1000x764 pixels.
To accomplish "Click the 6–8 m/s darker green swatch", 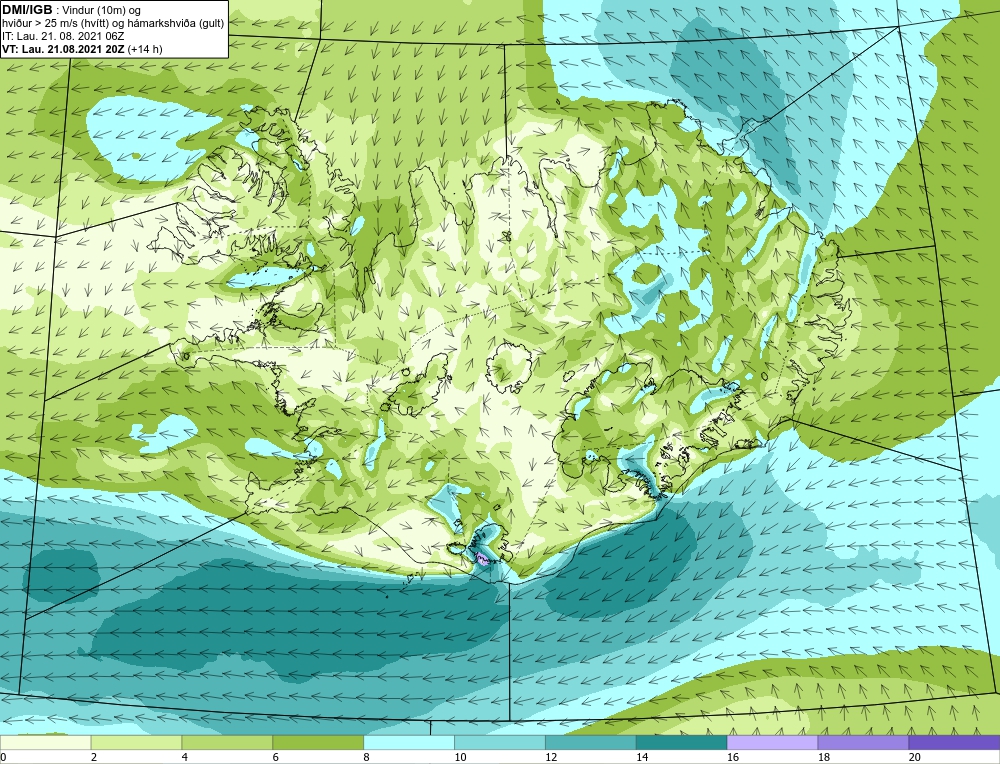I will click(318, 742).
